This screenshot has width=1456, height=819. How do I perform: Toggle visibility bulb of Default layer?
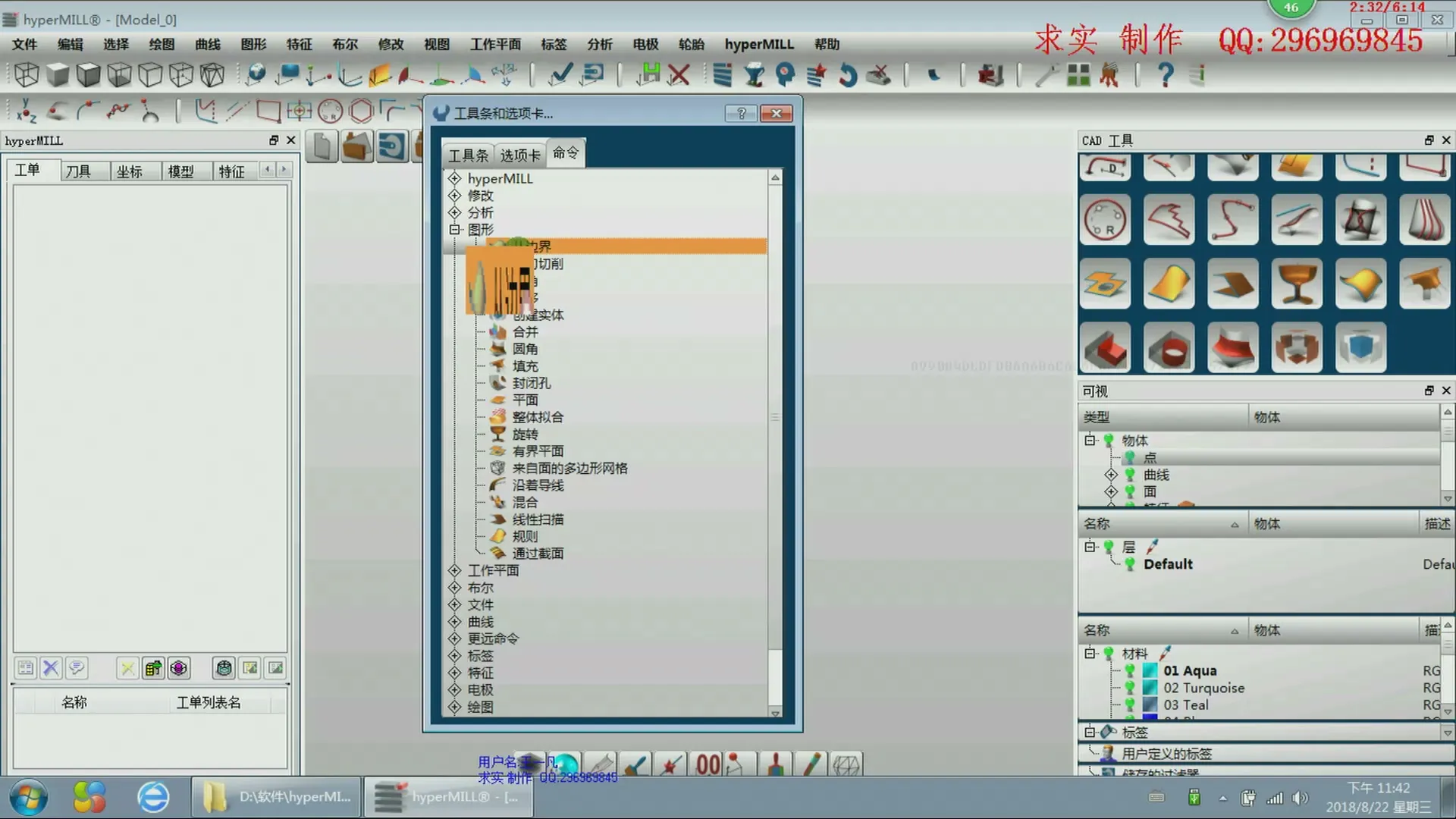[1130, 564]
